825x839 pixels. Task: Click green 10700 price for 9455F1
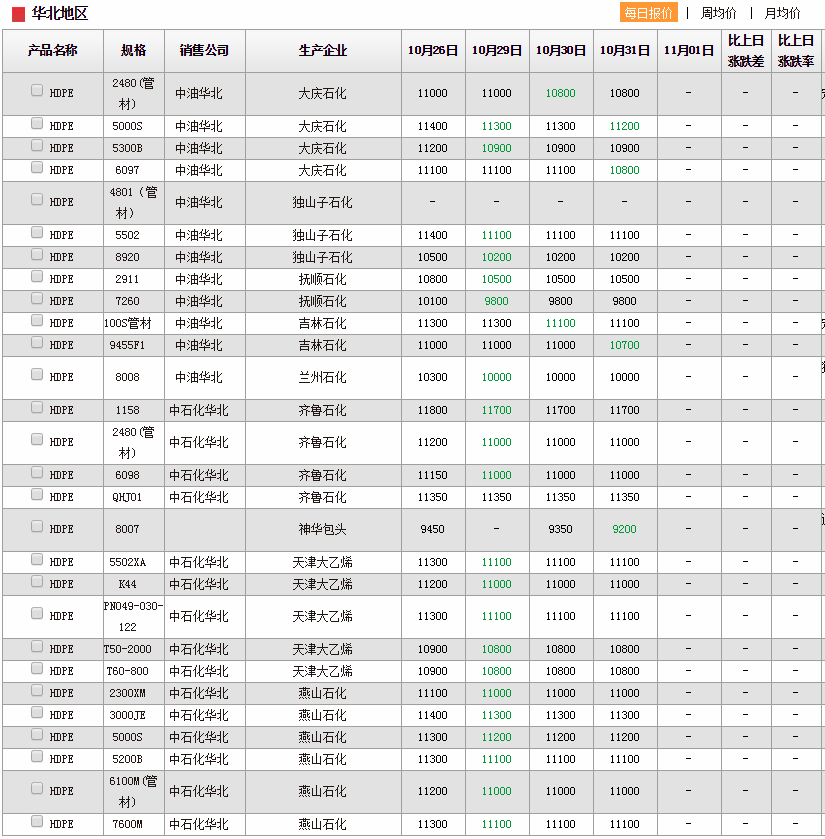coord(624,345)
